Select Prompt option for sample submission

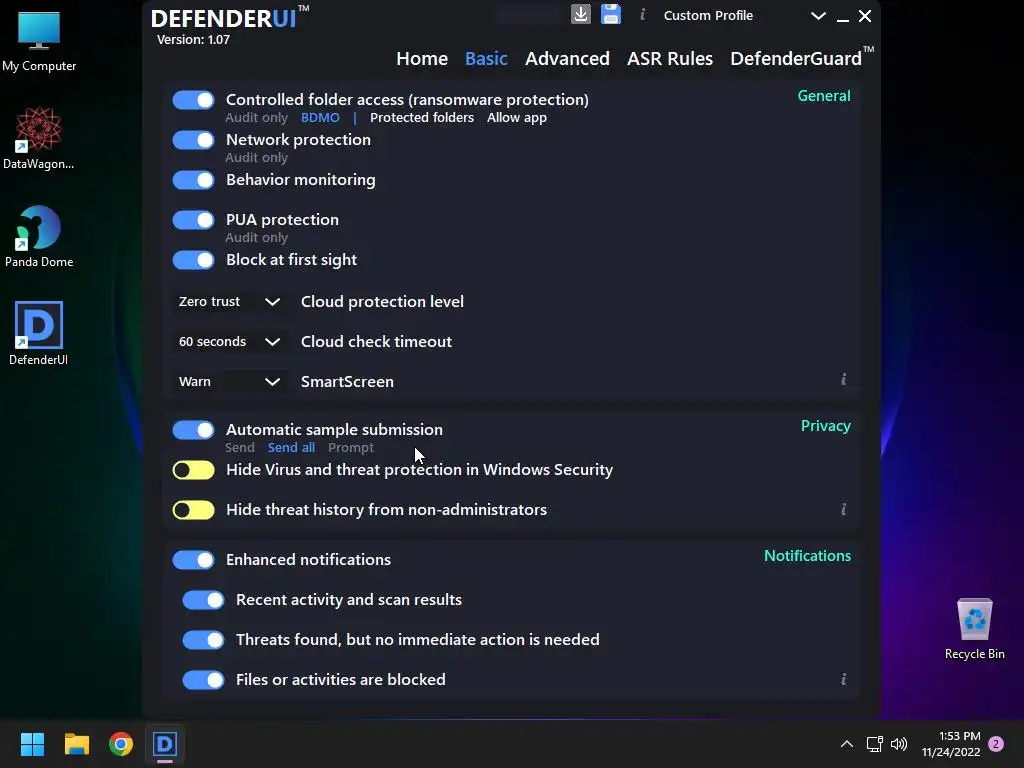coord(351,447)
